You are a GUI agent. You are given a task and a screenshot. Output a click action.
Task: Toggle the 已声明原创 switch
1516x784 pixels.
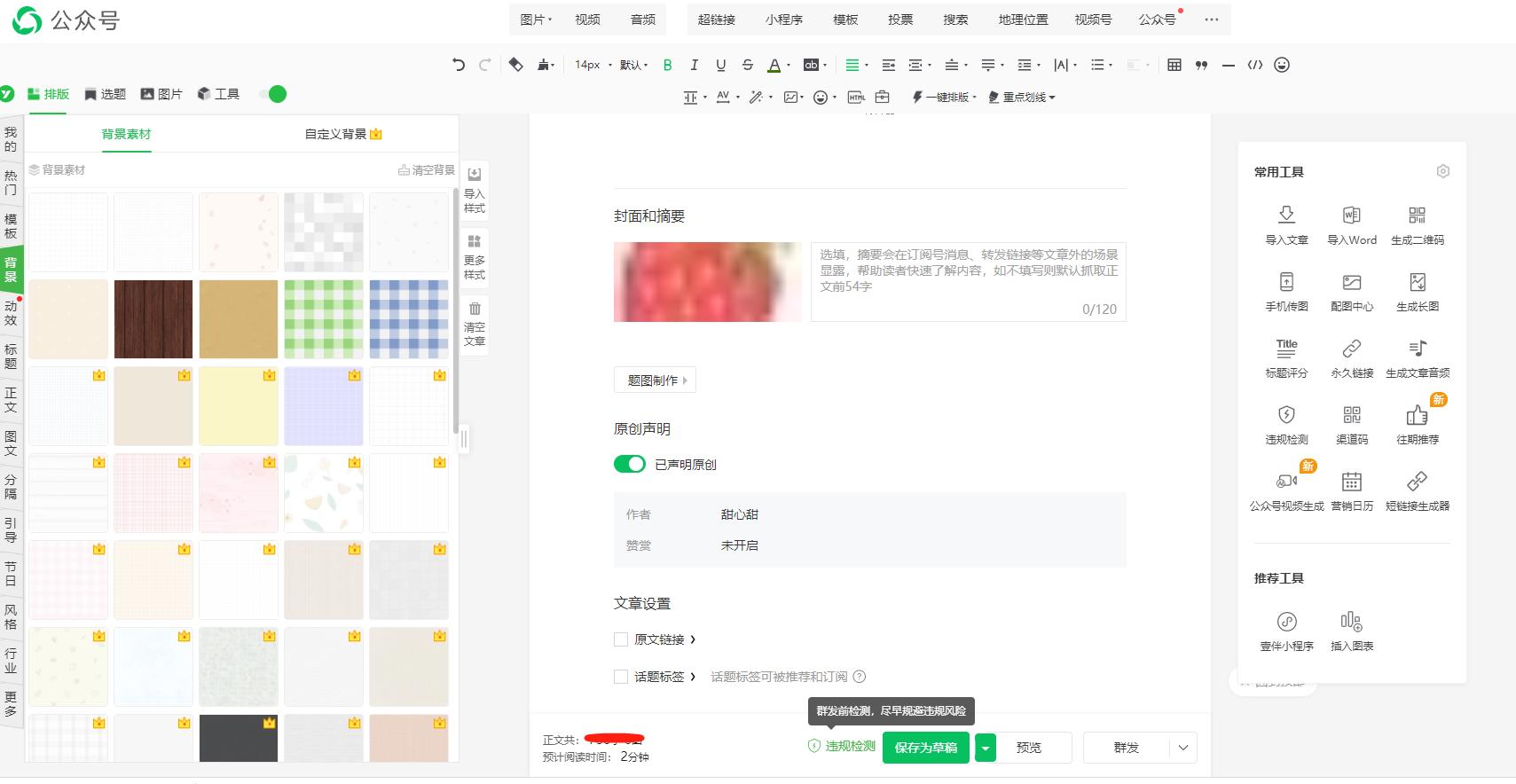[x=630, y=464]
